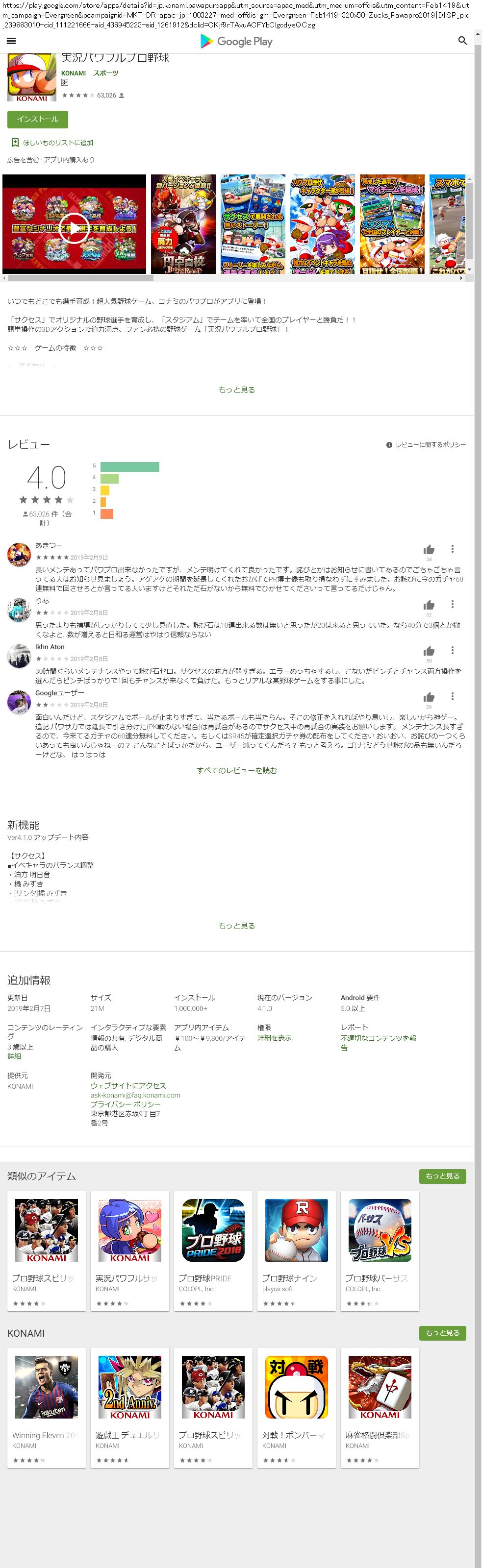This screenshot has height=1568, width=482.
Task: Open 対戦！ボンバーマン app card
Action: tap(297, 1408)
